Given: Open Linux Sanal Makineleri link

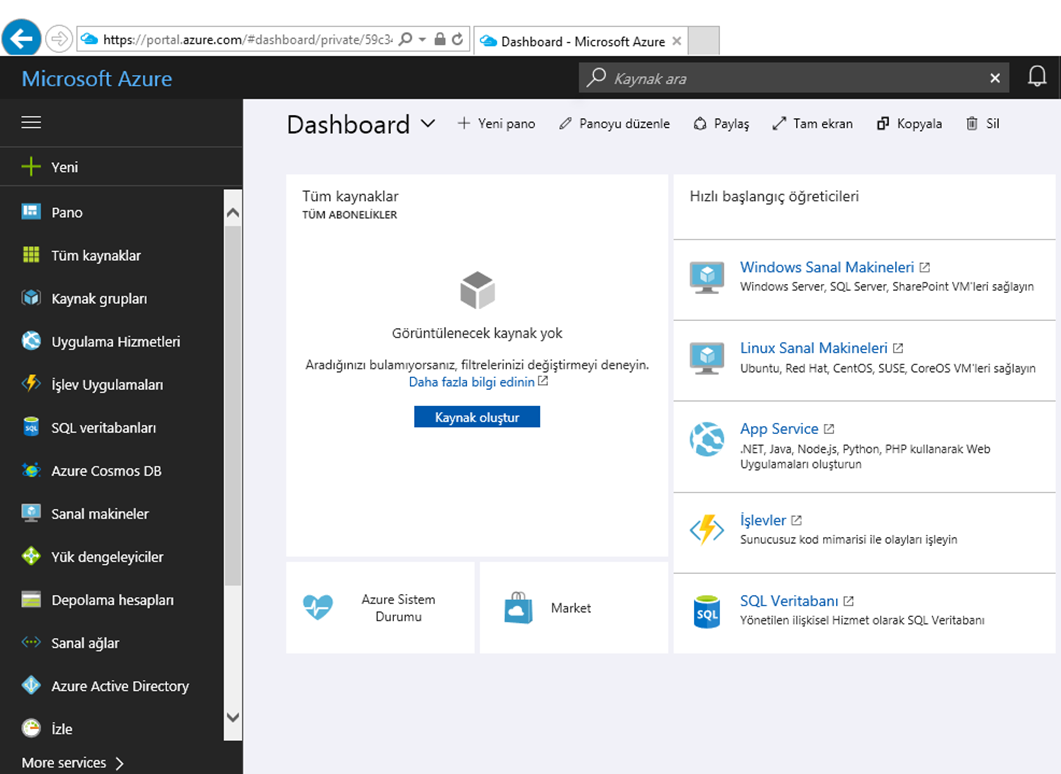Looking at the screenshot, I should click(813, 348).
